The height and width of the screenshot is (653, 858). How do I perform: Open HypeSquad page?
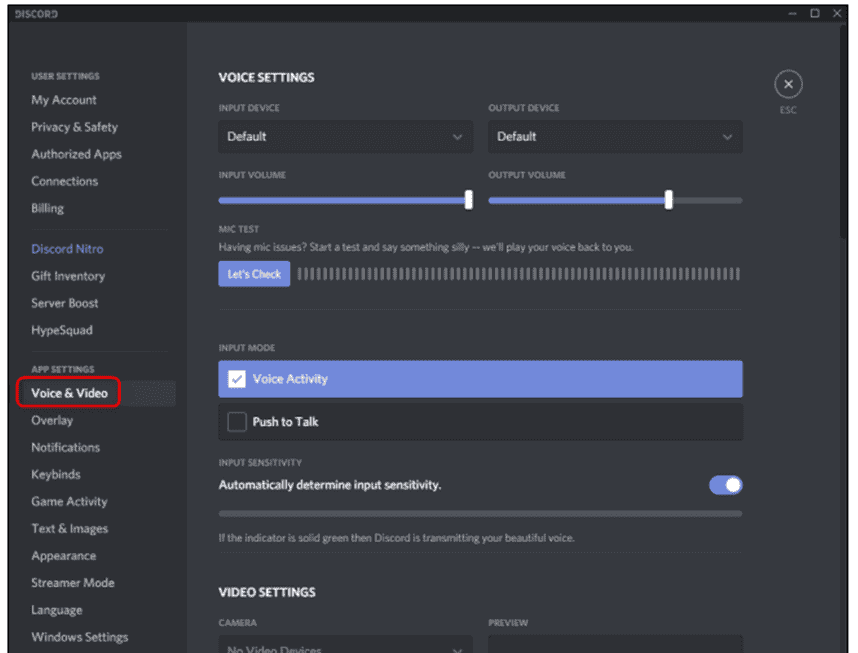62,330
